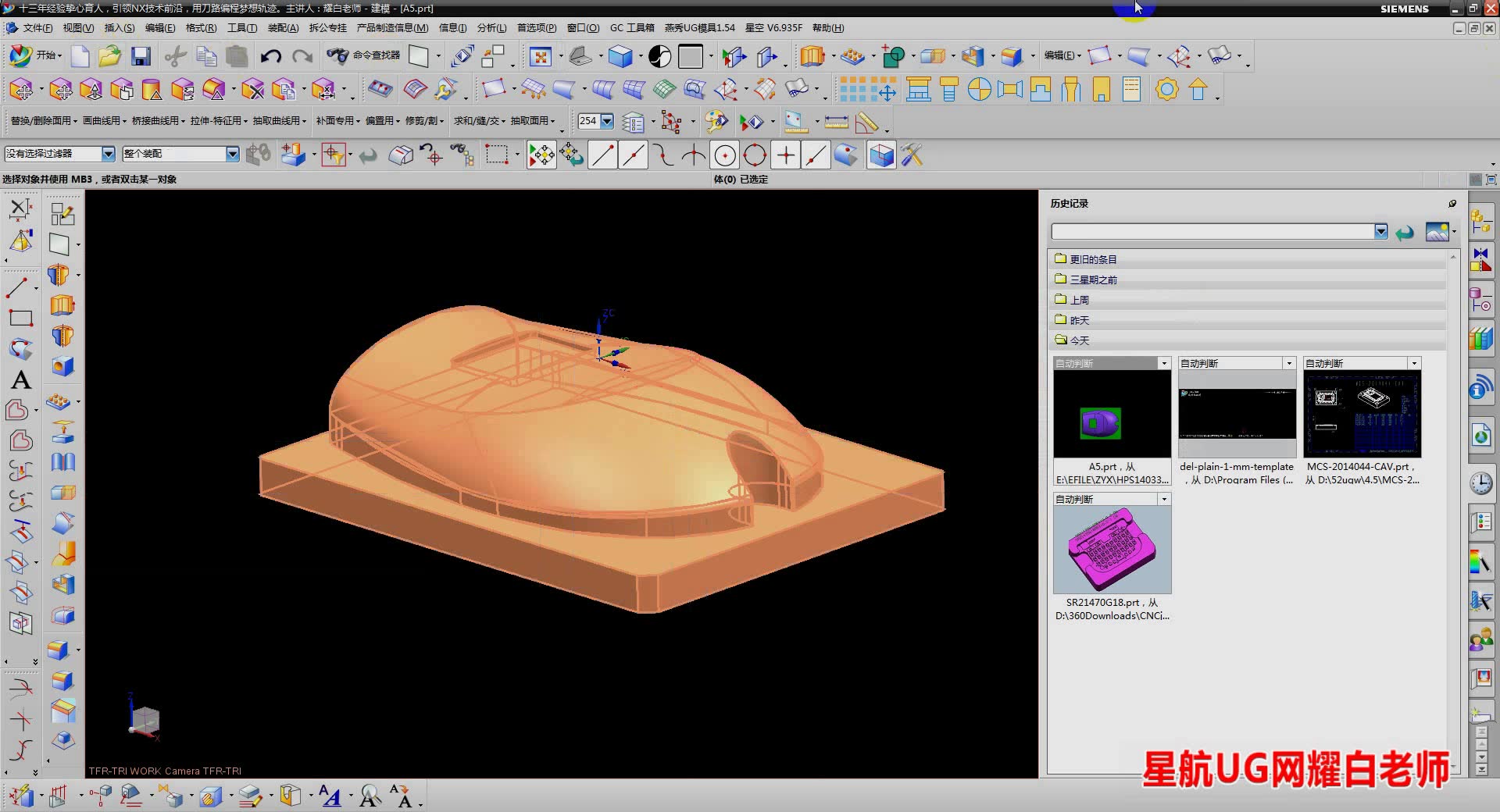Image resolution: width=1500 pixels, height=812 pixels.
Task: Open the SR21470G18.prt history thumbnail
Action: 1112,549
